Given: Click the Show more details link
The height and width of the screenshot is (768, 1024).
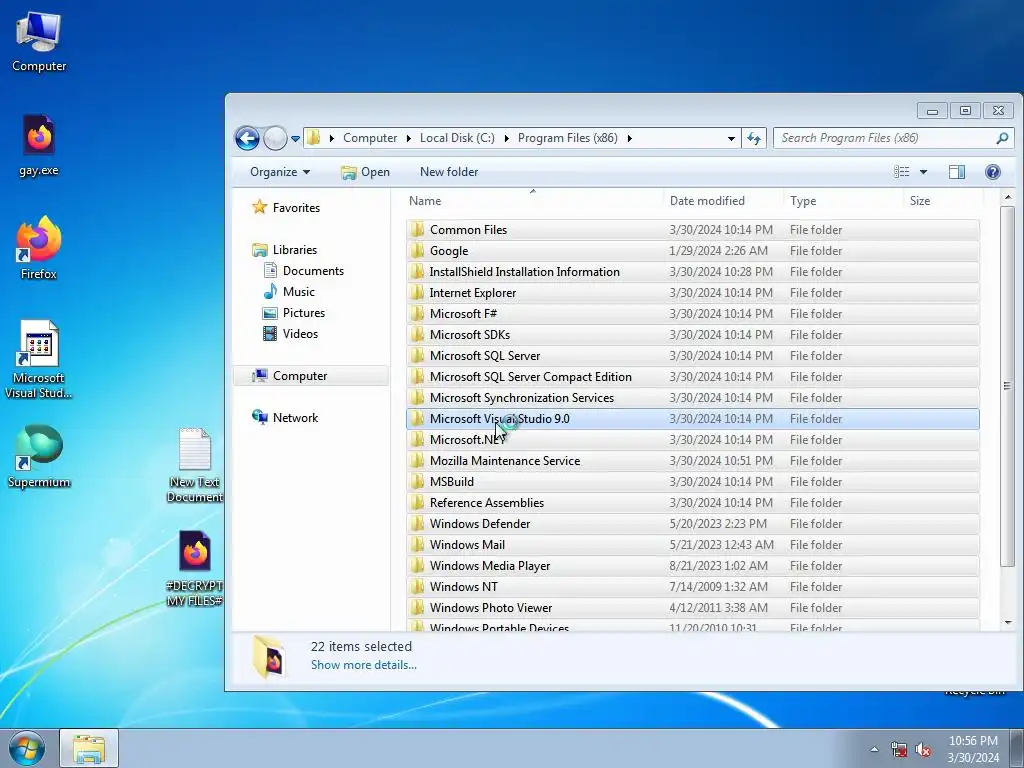Looking at the screenshot, I should 363,665.
